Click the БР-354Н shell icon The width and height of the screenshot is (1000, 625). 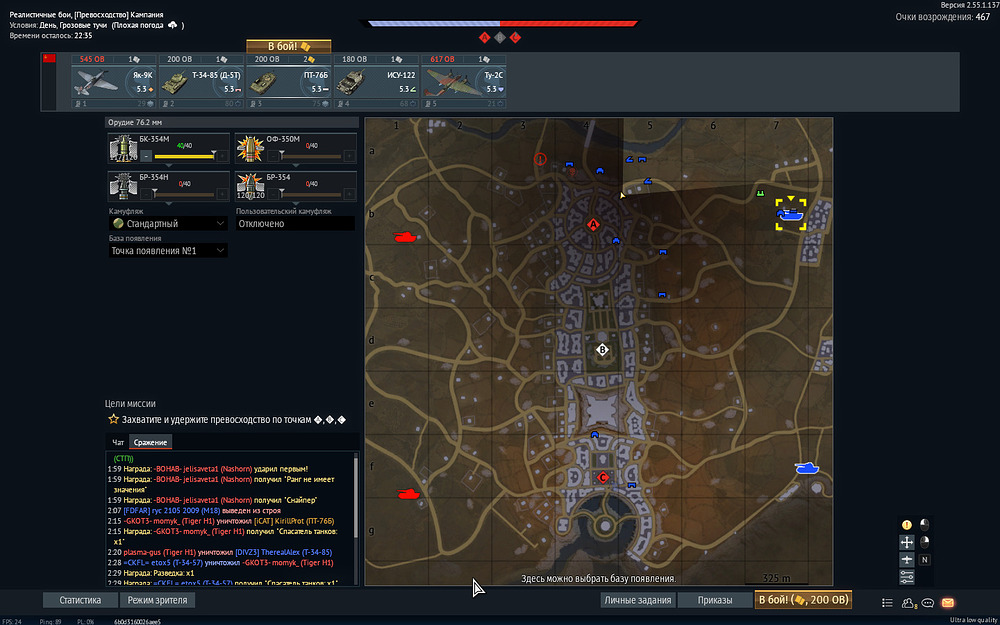tap(123, 186)
